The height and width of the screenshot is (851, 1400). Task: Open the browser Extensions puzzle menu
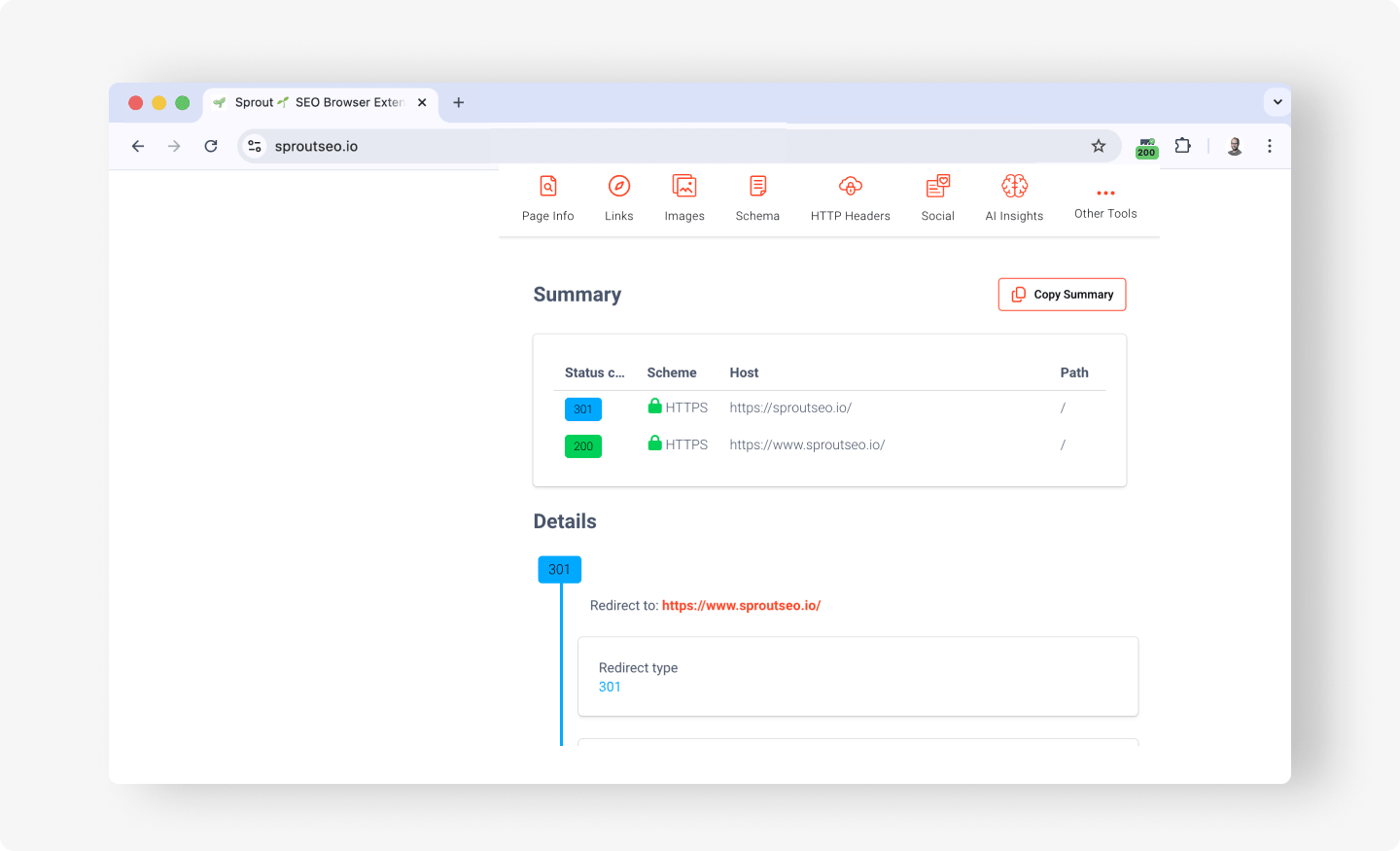1182,146
